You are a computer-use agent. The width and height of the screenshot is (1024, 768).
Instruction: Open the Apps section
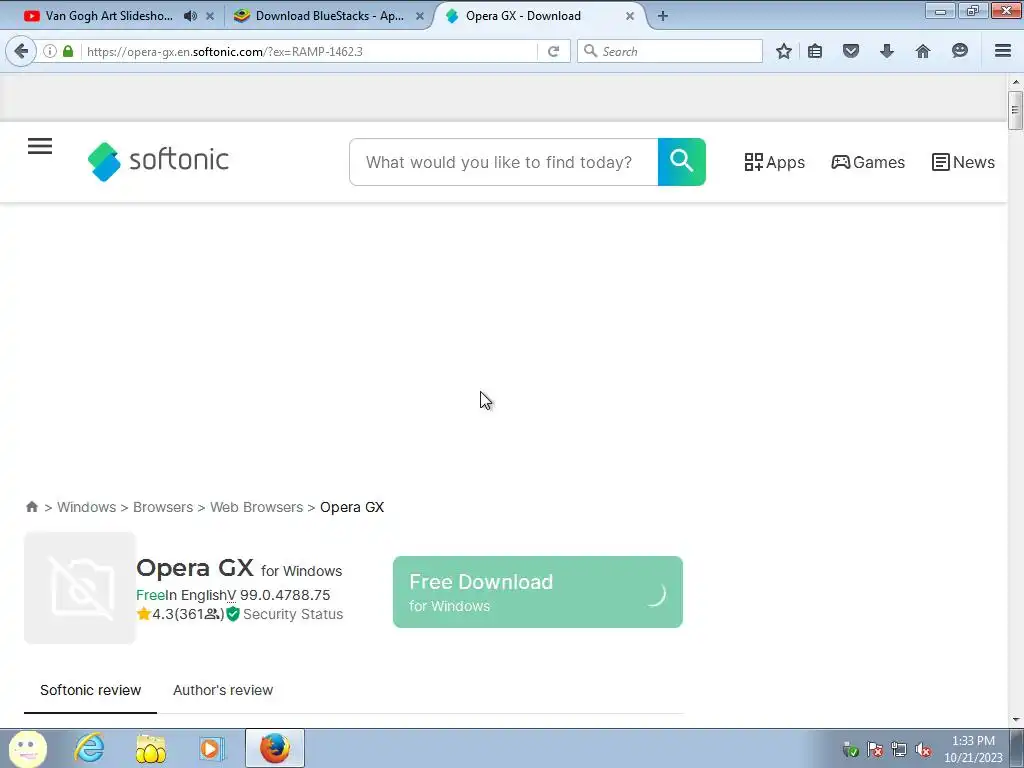[x=775, y=162]
